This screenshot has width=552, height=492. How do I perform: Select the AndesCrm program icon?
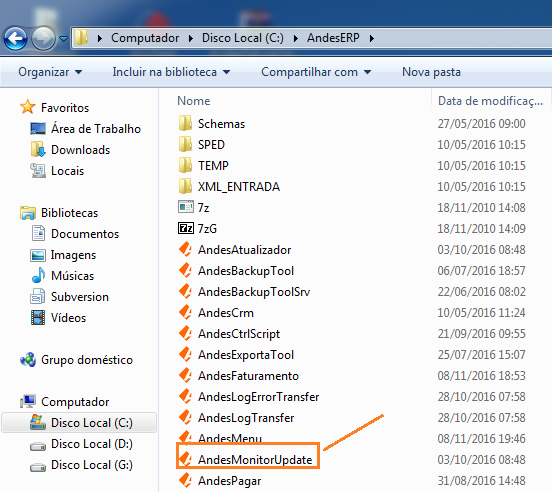pyautogui.click(x=185, y=313)
